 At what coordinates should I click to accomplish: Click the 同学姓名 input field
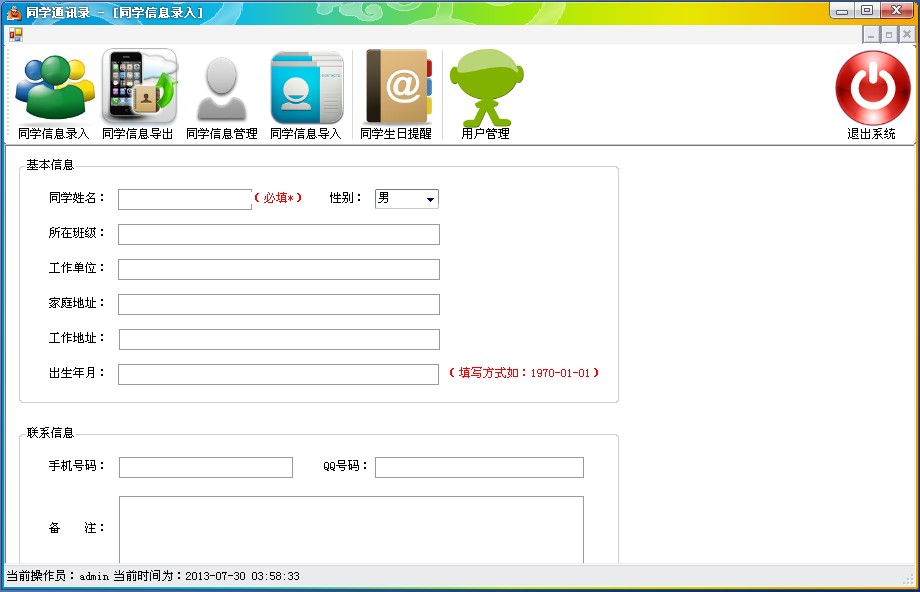click(x=185, y=199)
